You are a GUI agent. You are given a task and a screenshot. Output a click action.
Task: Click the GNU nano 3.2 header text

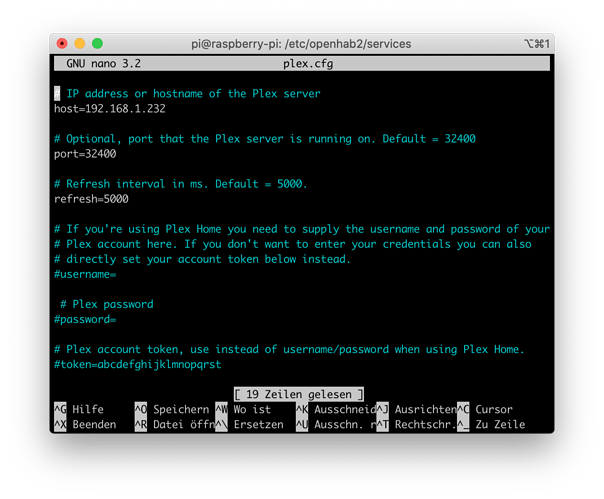point(104,64)
